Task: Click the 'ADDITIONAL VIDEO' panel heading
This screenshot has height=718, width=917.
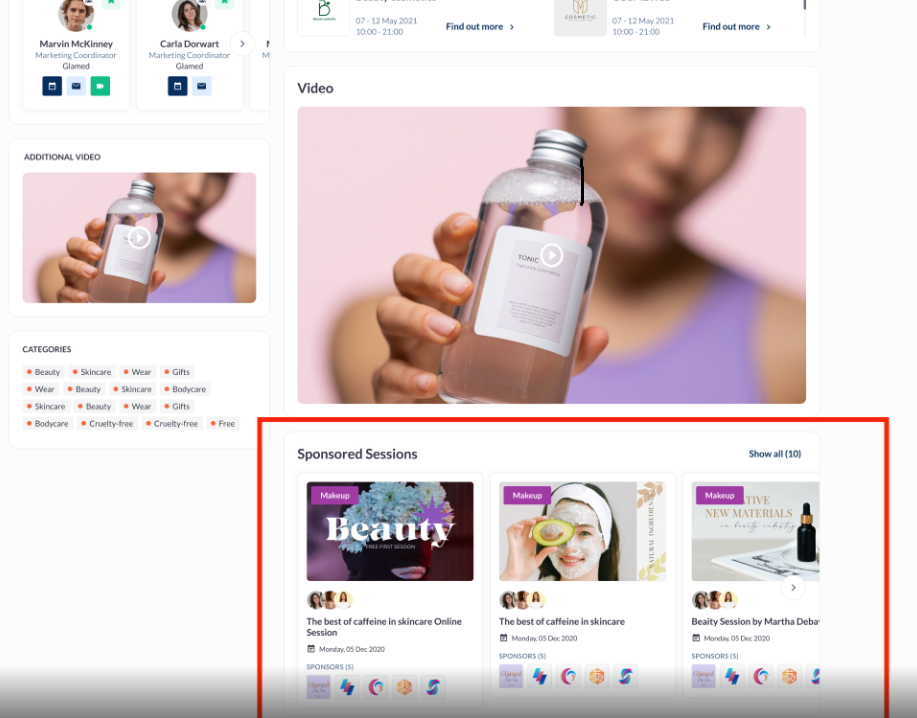Action: 62,157
